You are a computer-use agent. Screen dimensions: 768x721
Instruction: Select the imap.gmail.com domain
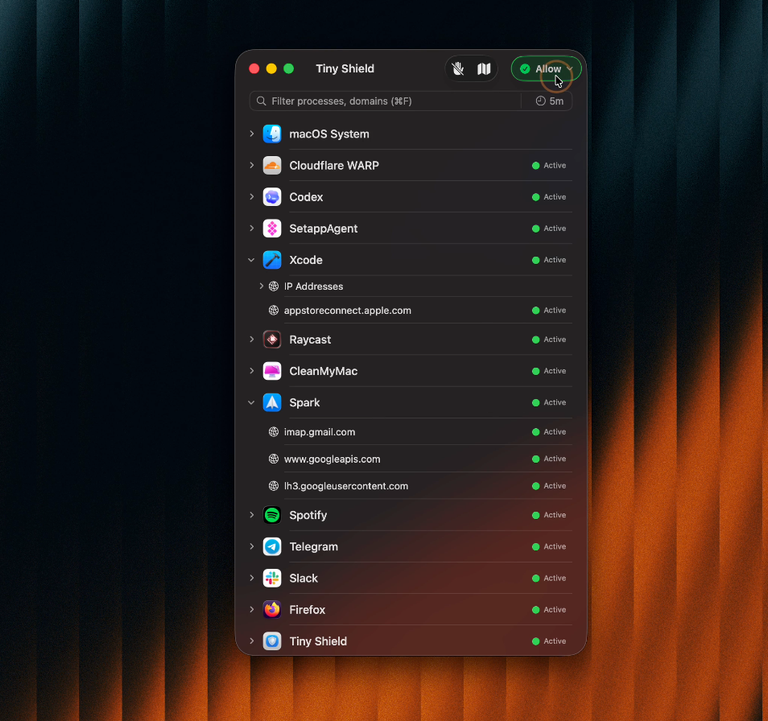(320, 432)
